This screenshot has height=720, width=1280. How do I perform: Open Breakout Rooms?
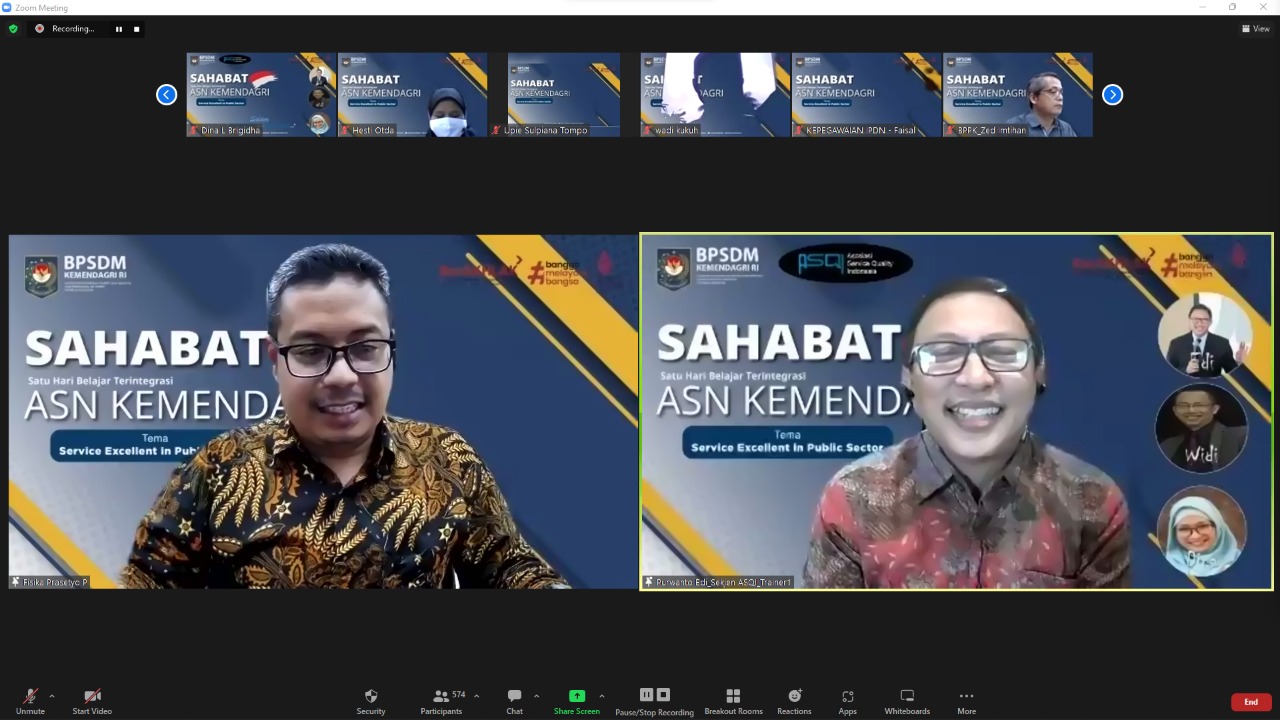coord(733,701)
